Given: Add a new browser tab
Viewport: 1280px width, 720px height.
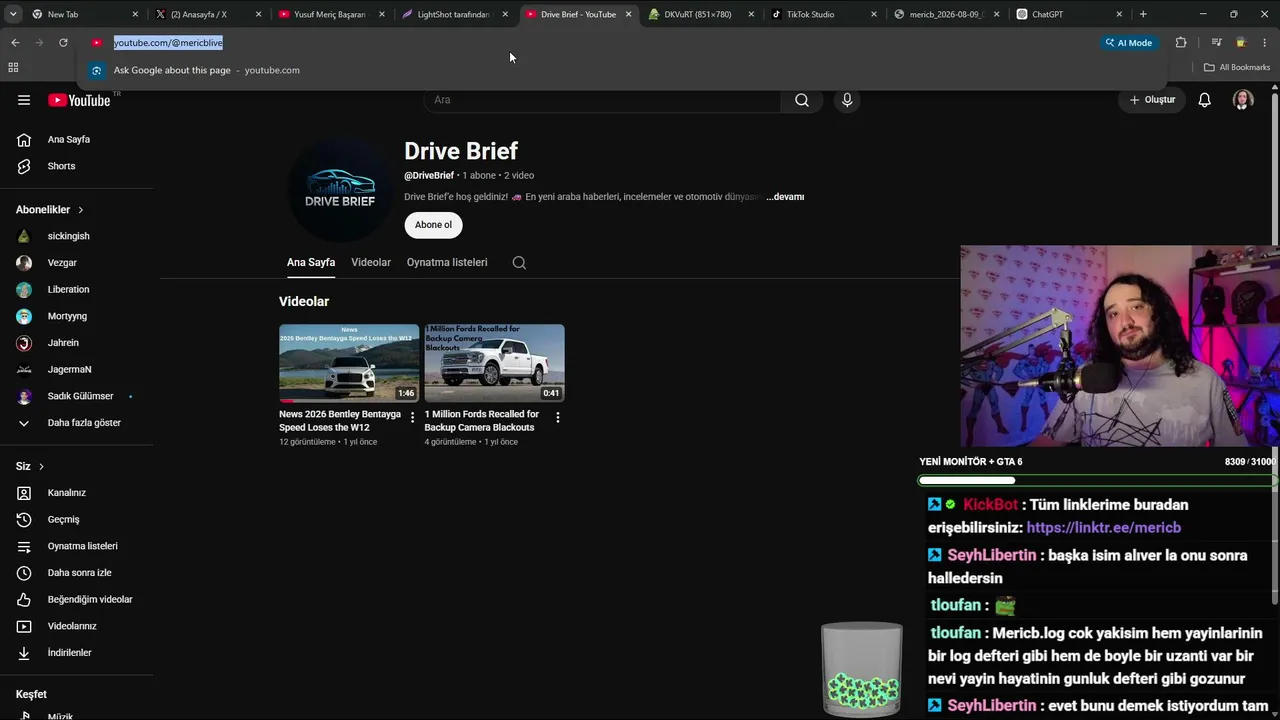Looking at the screenshot, I should tap(1143, 14).
